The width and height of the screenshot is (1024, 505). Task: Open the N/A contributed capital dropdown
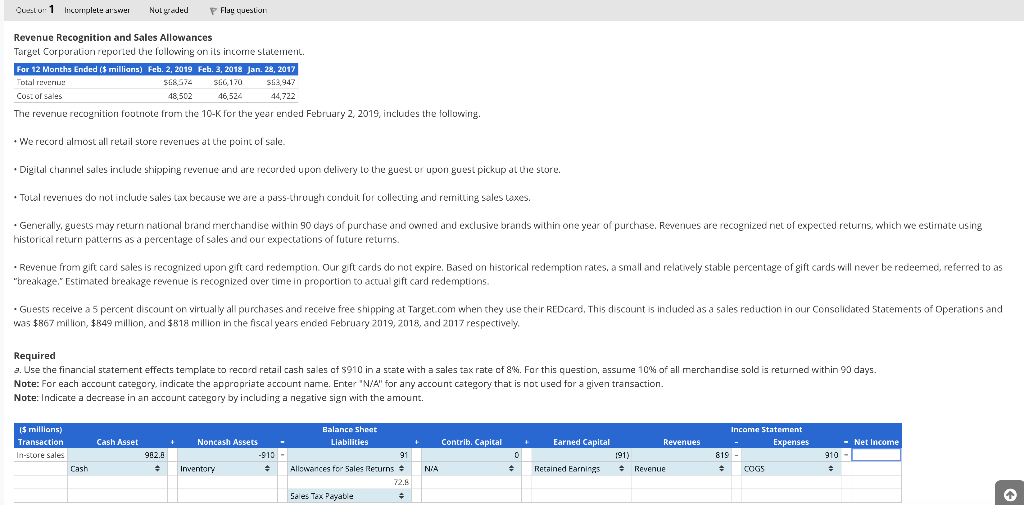[470, 468]
